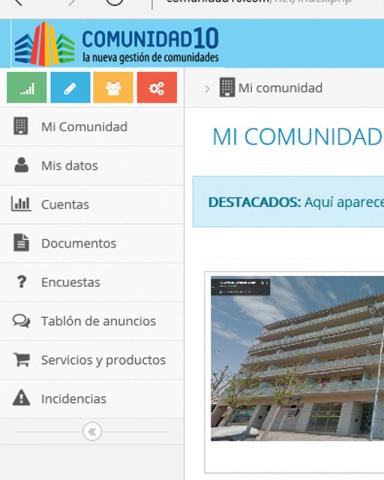This screenshot has height=480, width=384.
Task: Open the Incidencias menu entry
Action: click(92, 399)
